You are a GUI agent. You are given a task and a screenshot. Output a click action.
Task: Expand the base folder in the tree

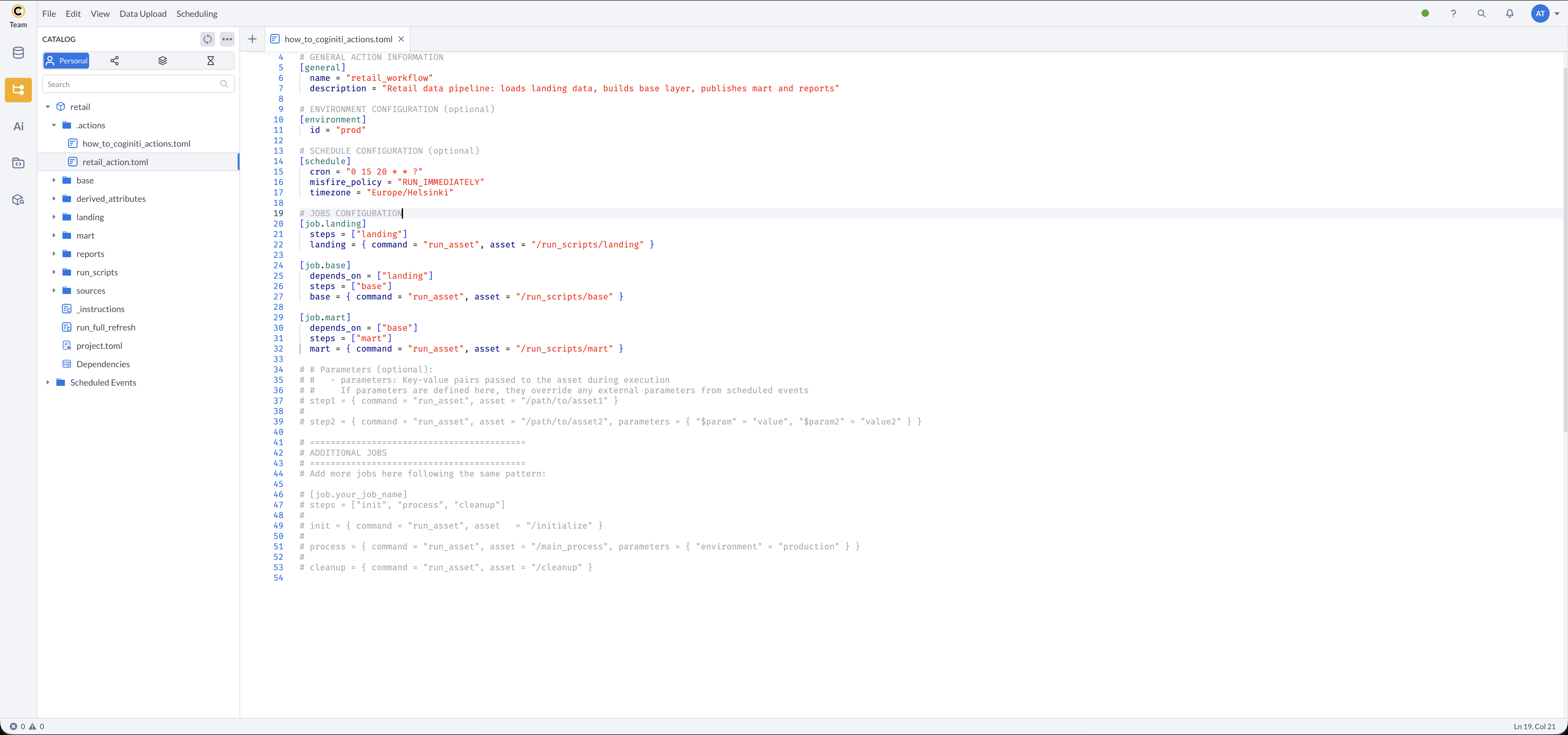54,180
